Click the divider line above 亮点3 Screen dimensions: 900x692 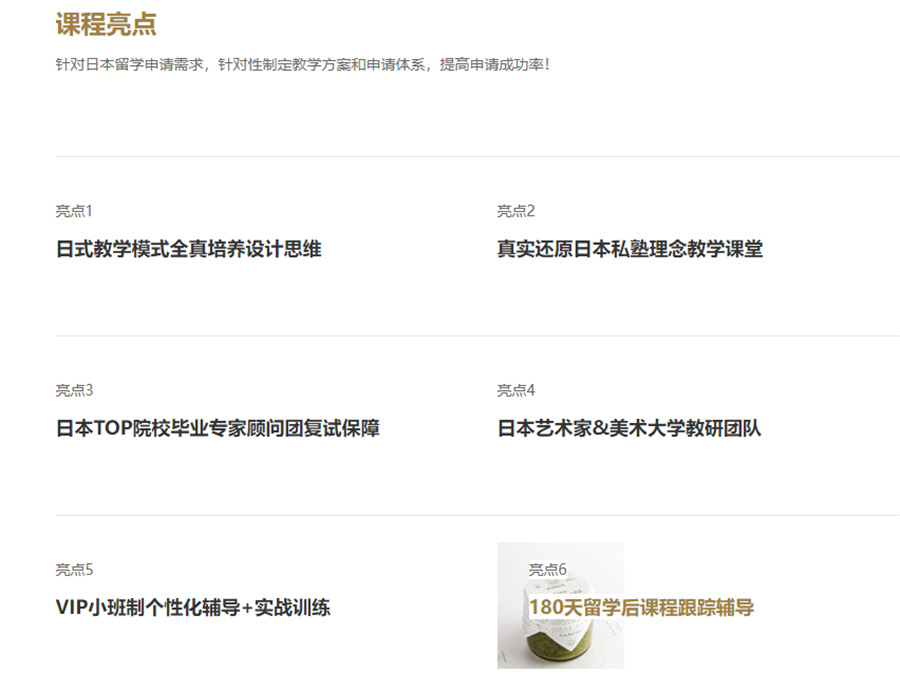pos(477,336)
